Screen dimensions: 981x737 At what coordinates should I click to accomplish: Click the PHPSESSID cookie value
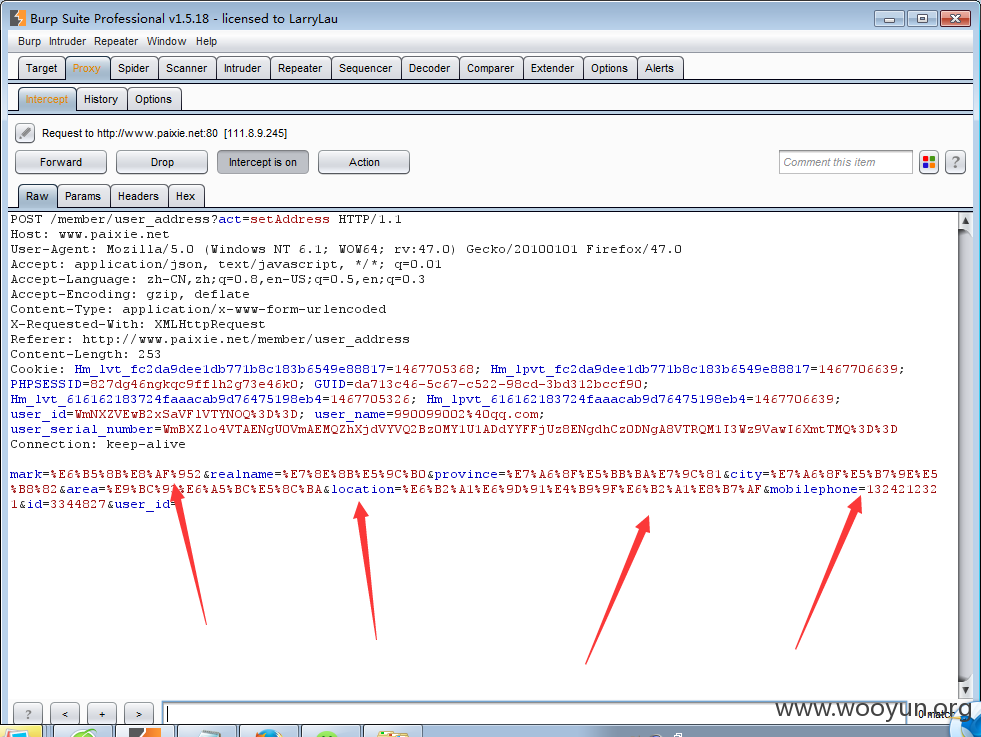pyautogui.click(x=194, y=384)
